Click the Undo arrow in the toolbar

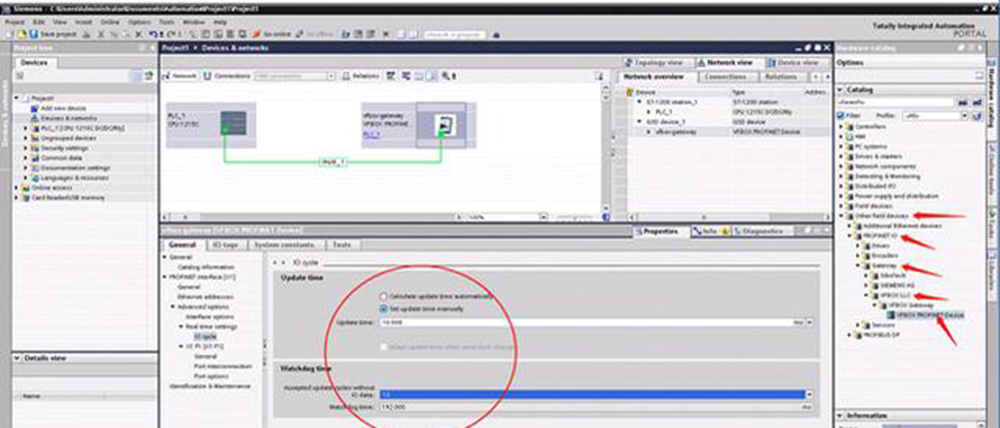pyautogui.click(x=152, y=34)
